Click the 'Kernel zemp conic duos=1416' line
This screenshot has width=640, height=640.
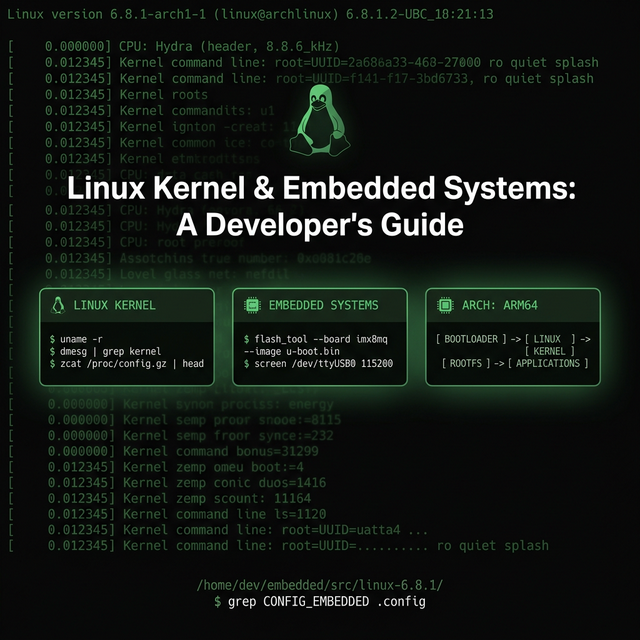(167, 483)
